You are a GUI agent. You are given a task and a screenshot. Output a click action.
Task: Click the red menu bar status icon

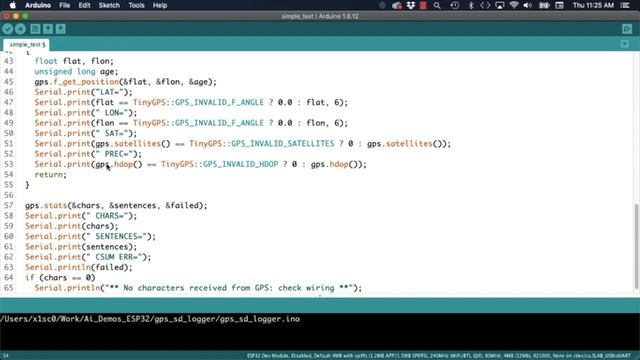tap(423, 5)
